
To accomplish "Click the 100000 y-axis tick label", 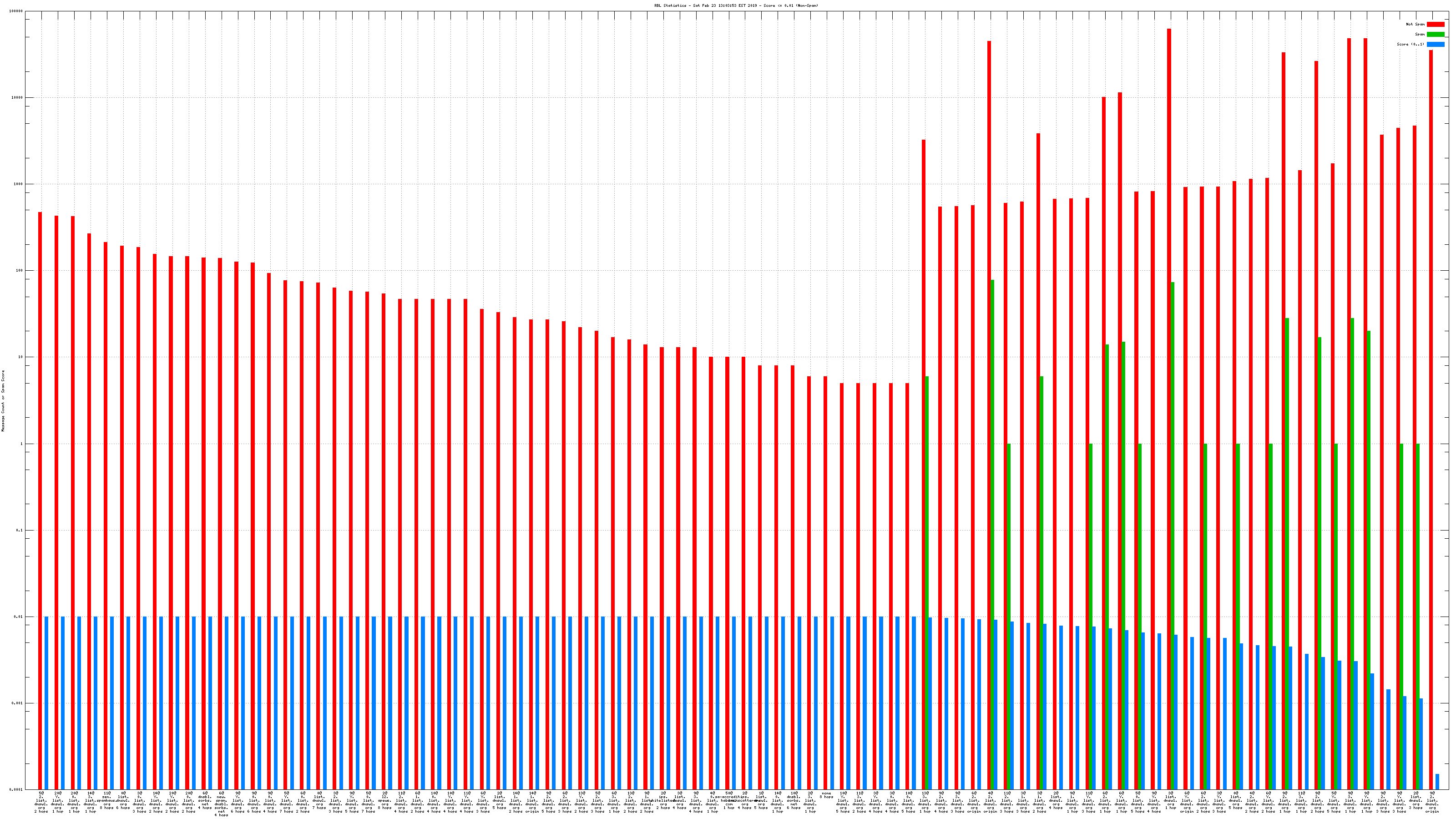I will [x=16, y=11].
